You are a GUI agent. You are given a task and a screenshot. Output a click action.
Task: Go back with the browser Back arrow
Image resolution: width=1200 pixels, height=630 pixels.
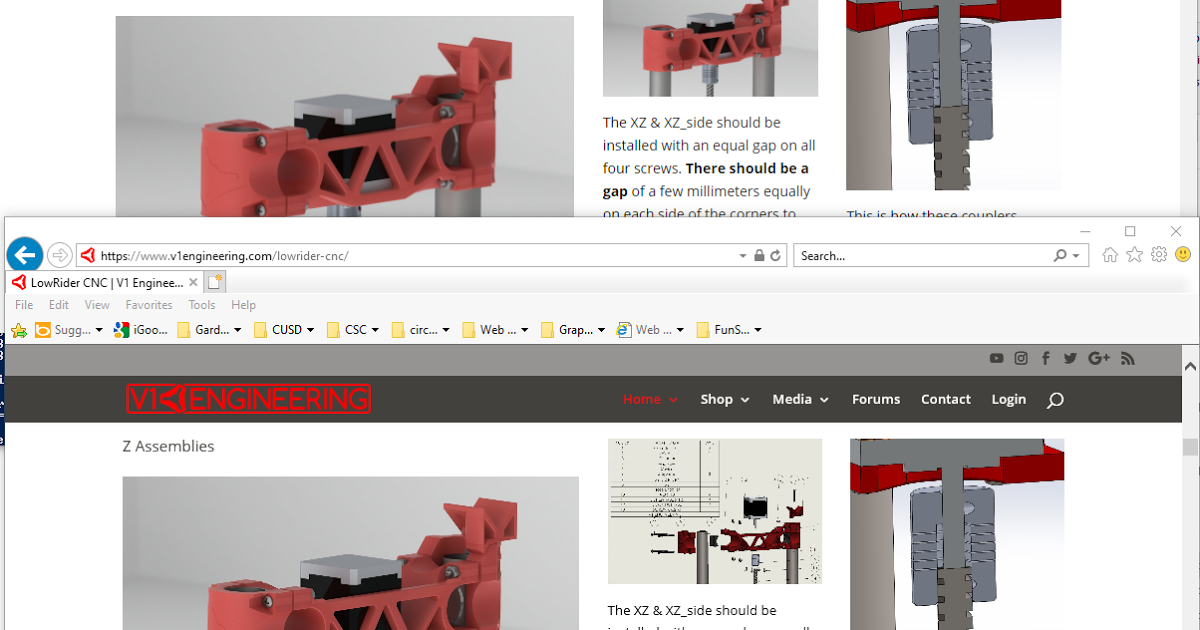coord(25,254)
